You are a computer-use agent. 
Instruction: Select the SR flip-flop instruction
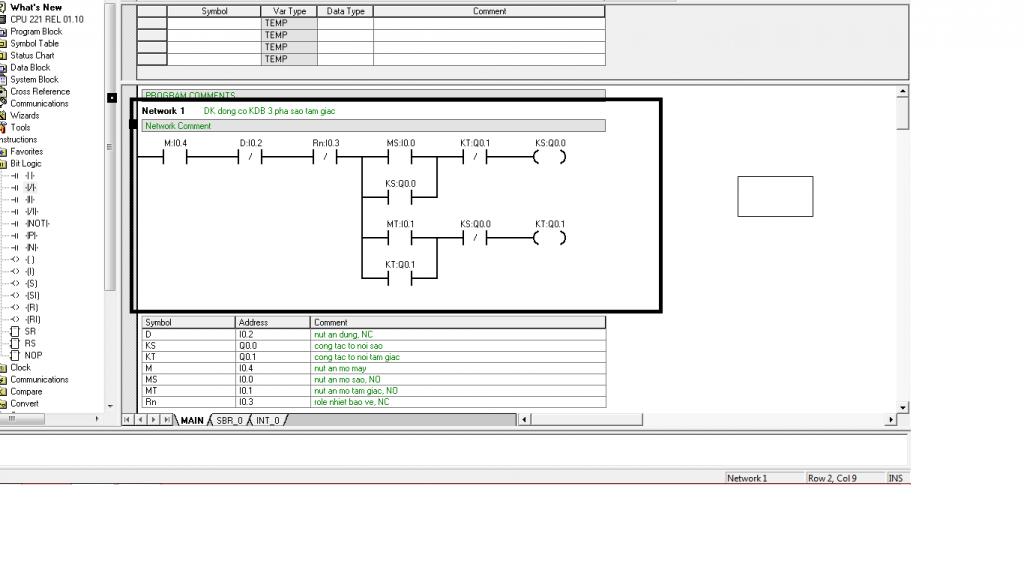(30, 331)
